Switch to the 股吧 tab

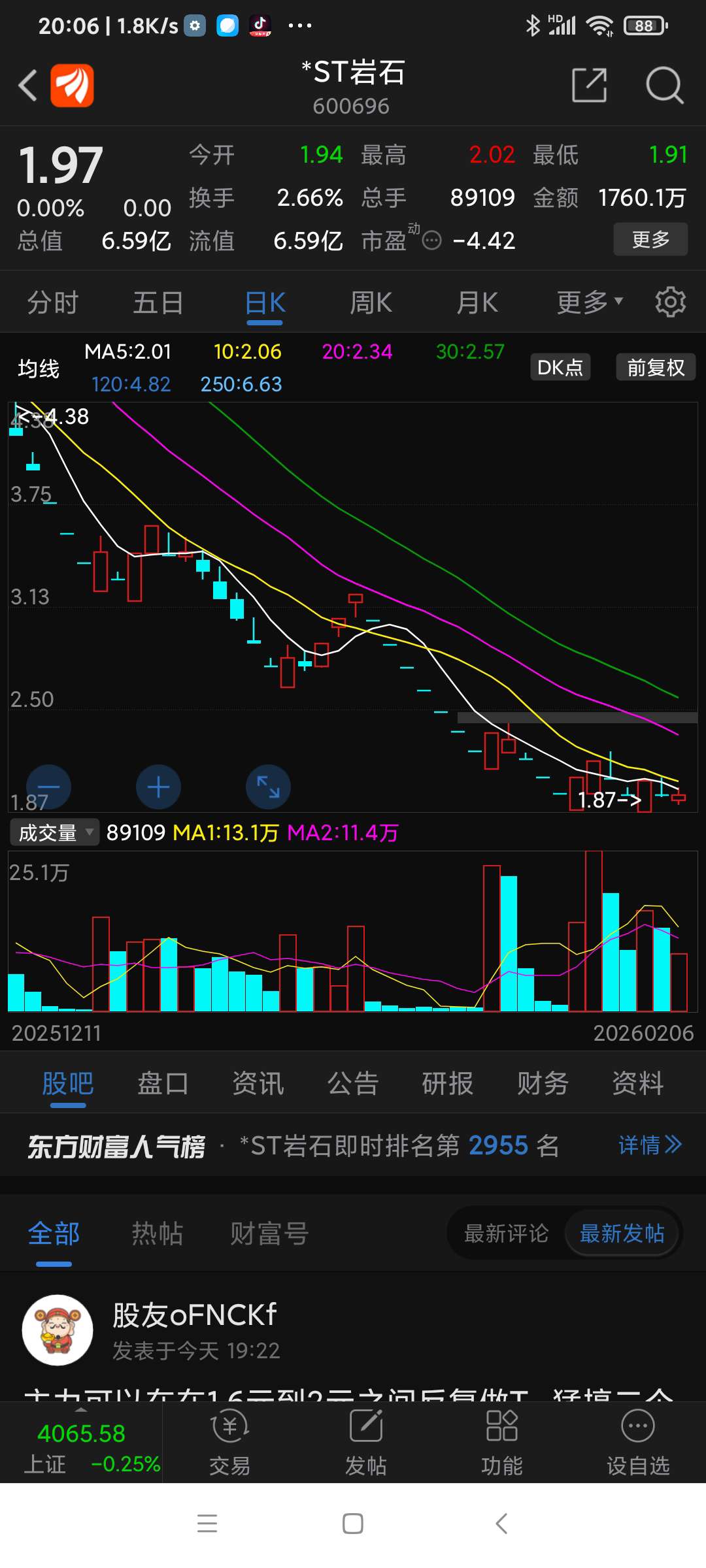(68, 1083)
